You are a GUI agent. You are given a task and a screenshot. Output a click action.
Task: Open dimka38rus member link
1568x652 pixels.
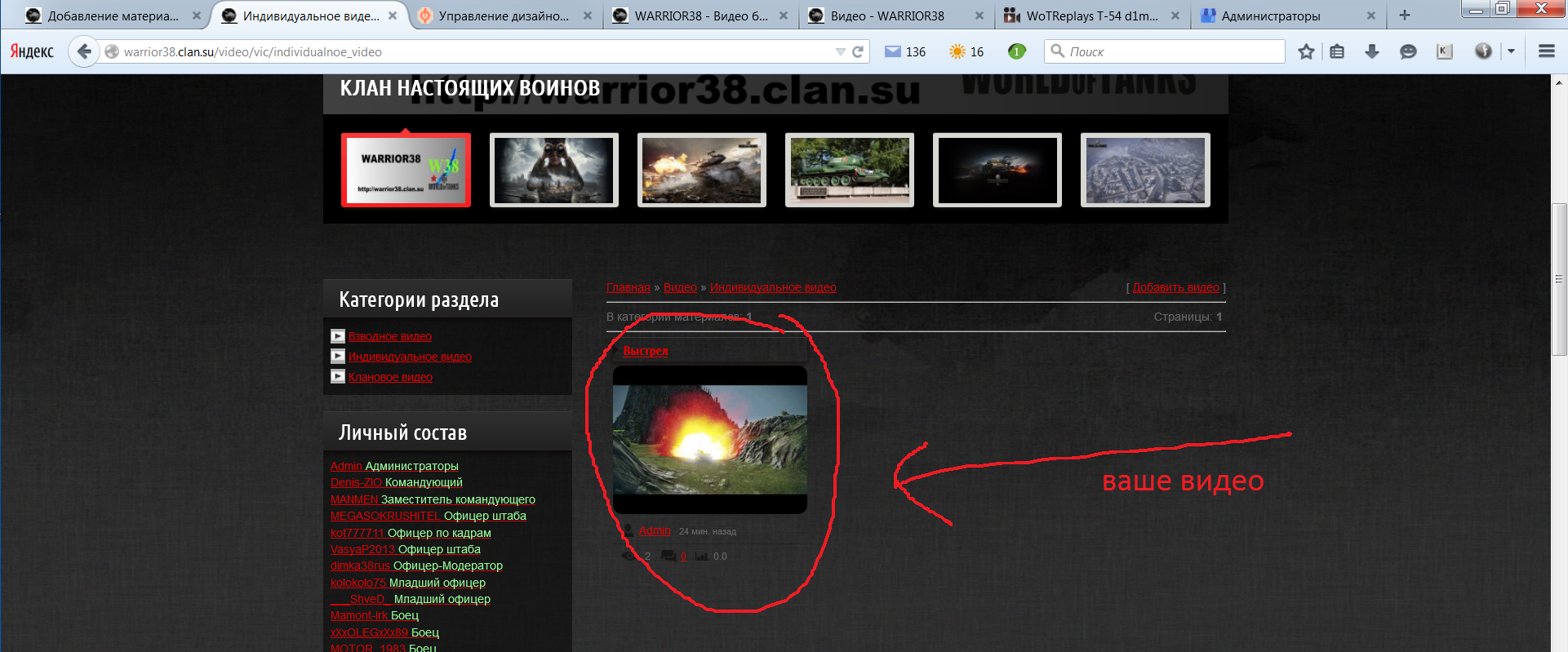click(x=360, y=566)
